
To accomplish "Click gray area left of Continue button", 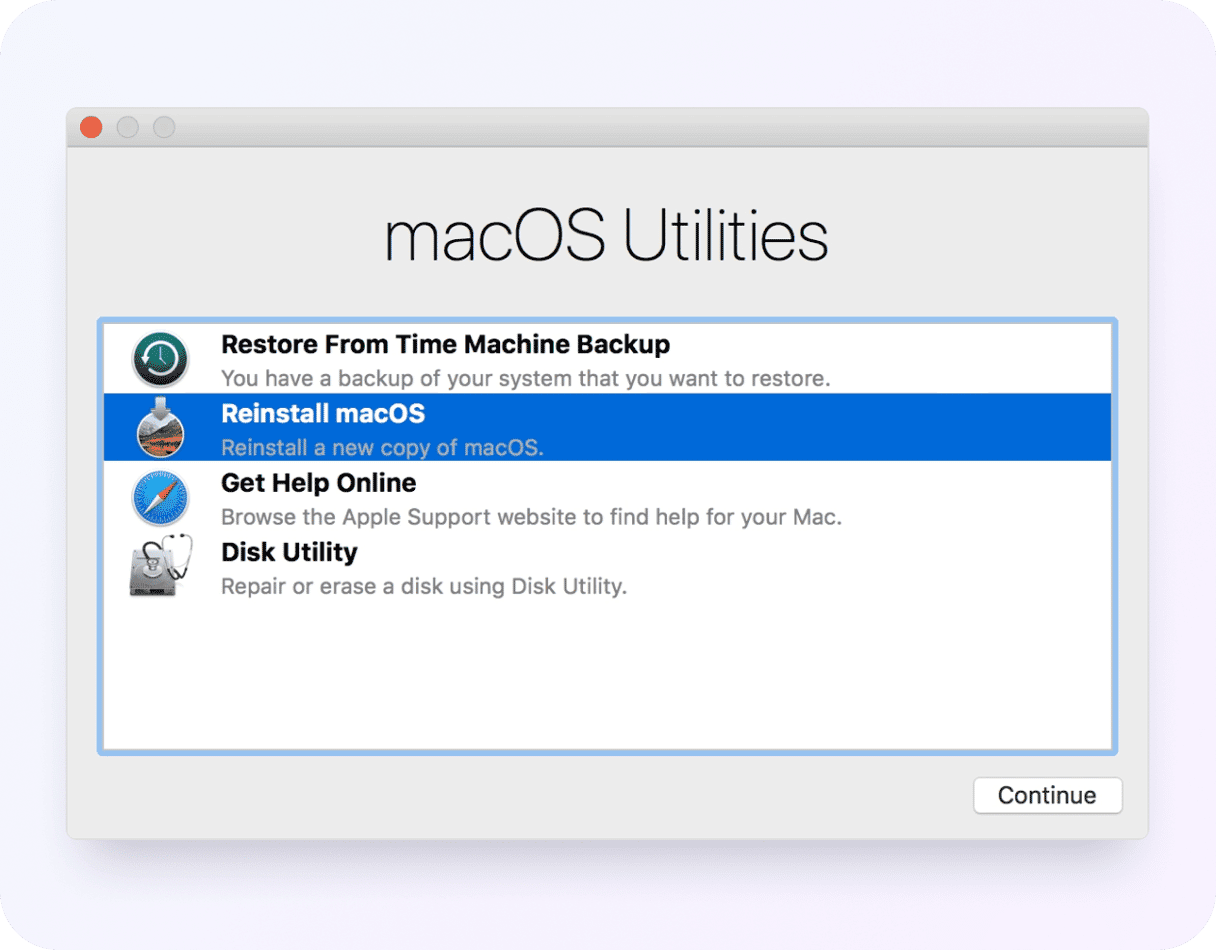I will [600, 796].
